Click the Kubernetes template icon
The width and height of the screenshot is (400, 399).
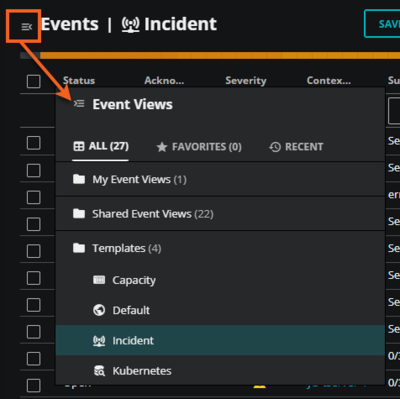[99, 371]
